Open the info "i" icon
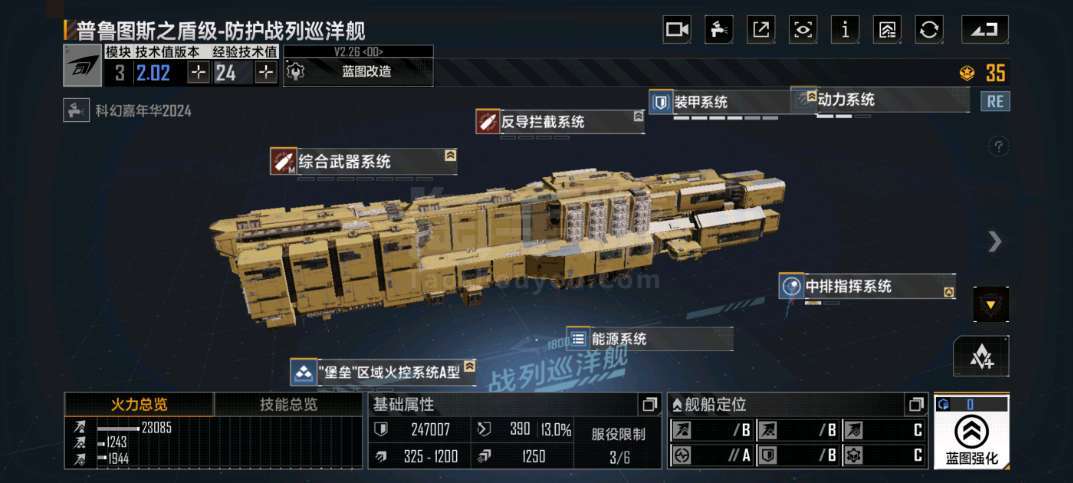This screenshot has width=1073, height=483. pyautogui.click(x=845, y=29)
